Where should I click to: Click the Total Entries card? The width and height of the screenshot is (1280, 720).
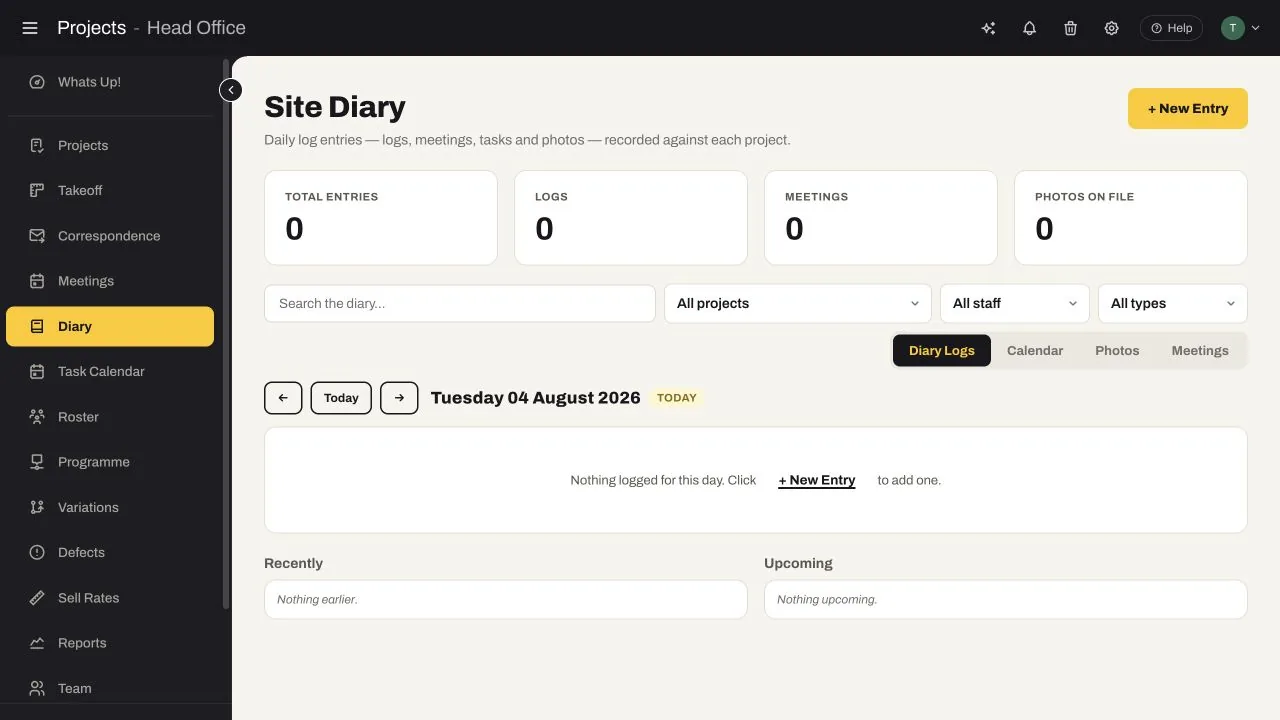381,217
